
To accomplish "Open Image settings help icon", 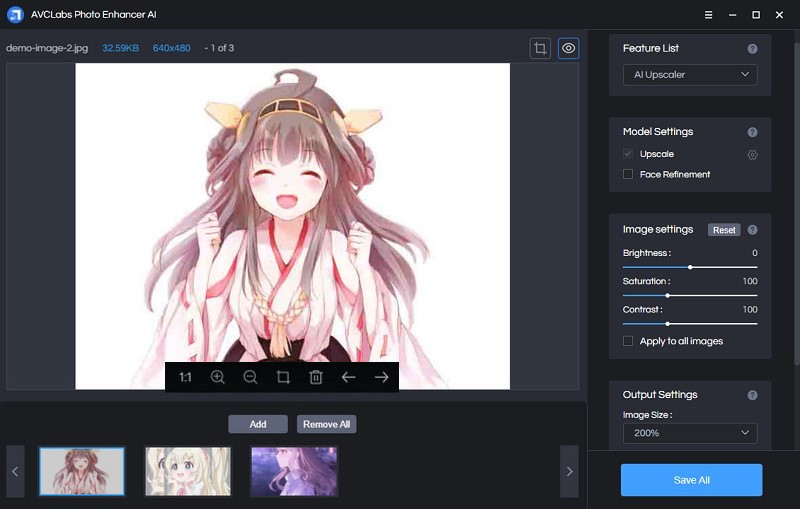I will click(x=752, y=230).
